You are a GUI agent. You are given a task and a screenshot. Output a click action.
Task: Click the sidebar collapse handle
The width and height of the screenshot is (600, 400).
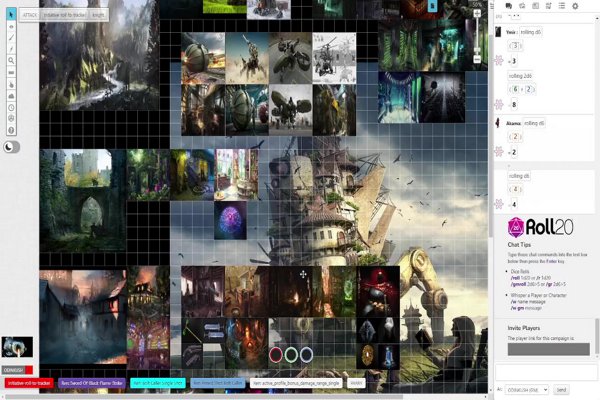[492, 6]
